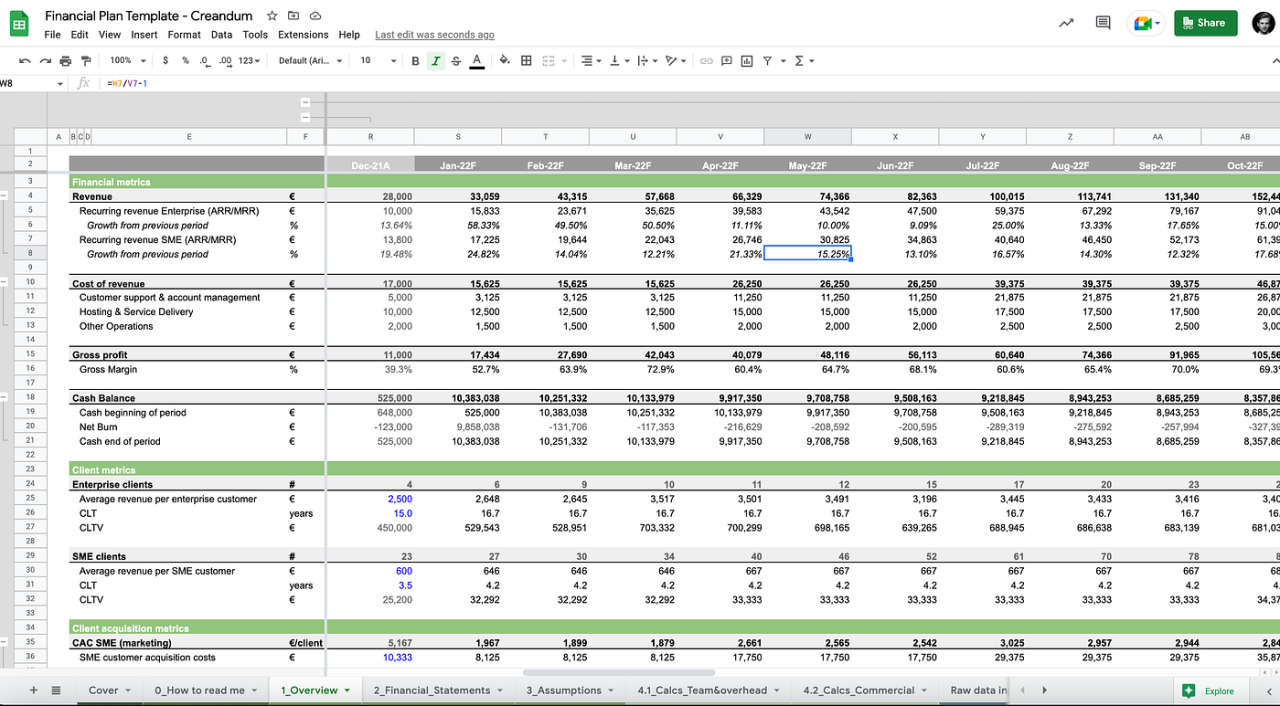
Task: Create a filter using the Filter icon
Action: 767,61
